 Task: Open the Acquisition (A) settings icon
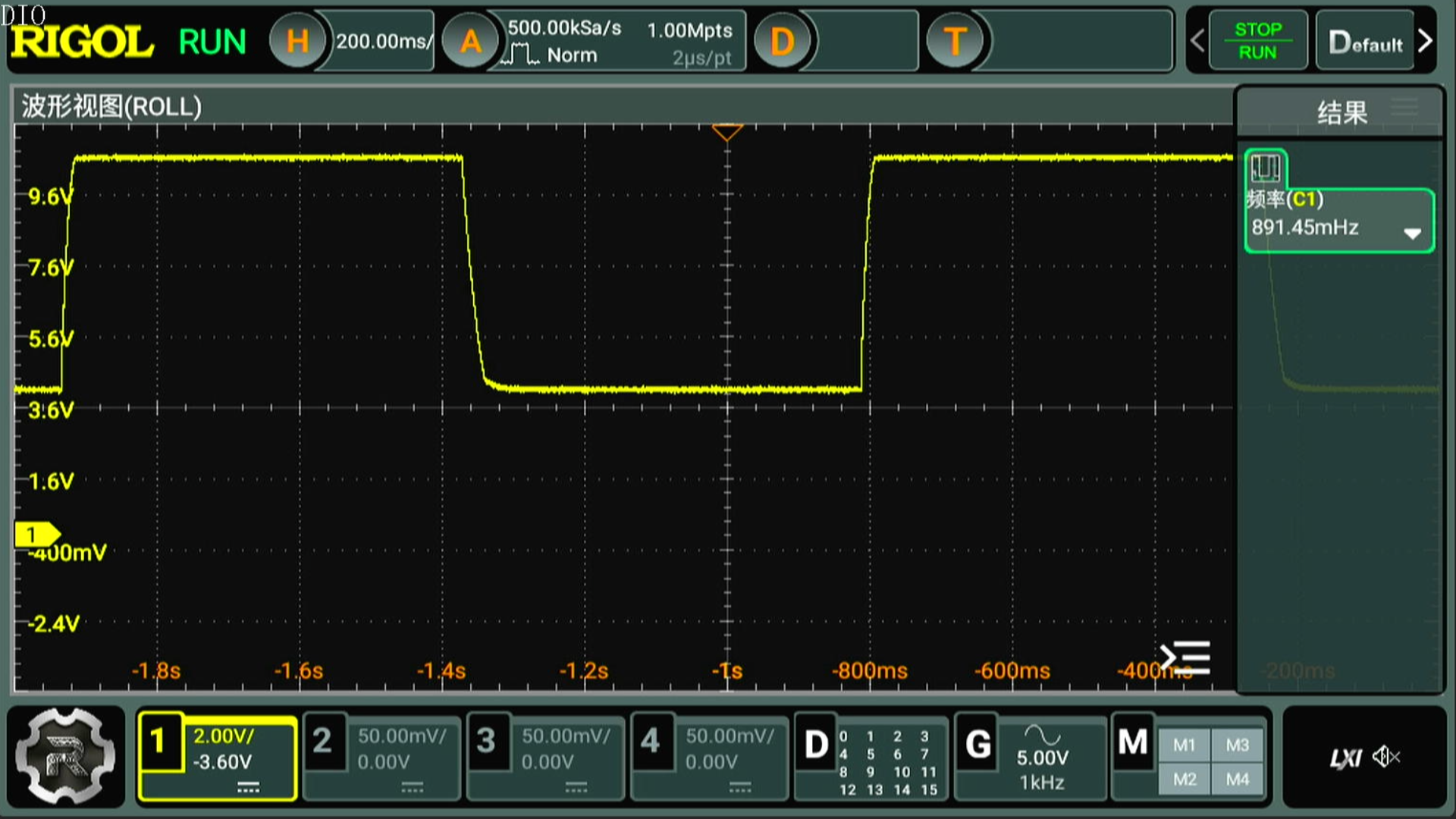470,41
